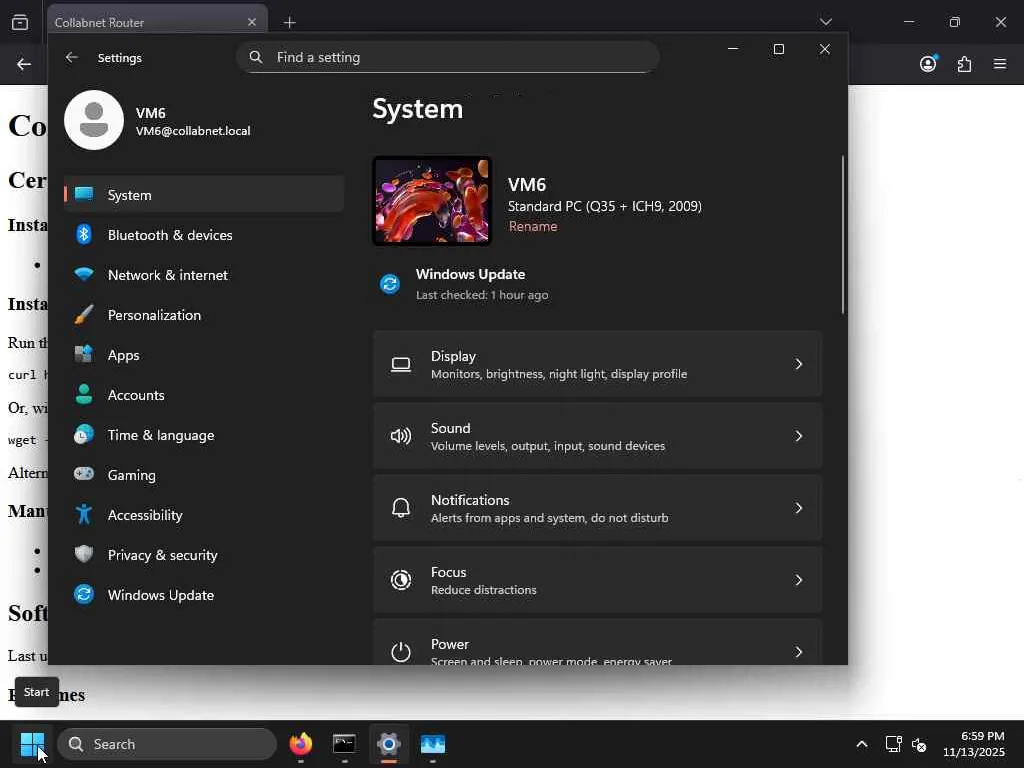1024x768 pixels.
Task: Click the Time & language clock icon
Action: click(84, 435)
